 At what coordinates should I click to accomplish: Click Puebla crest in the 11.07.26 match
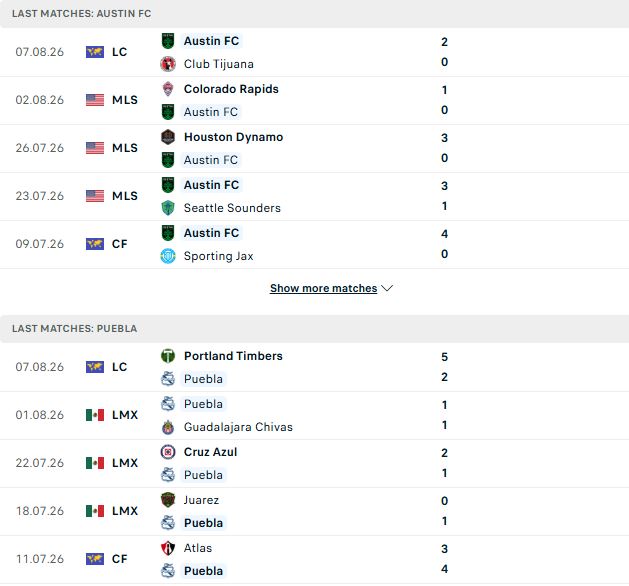tap(168, 571)
